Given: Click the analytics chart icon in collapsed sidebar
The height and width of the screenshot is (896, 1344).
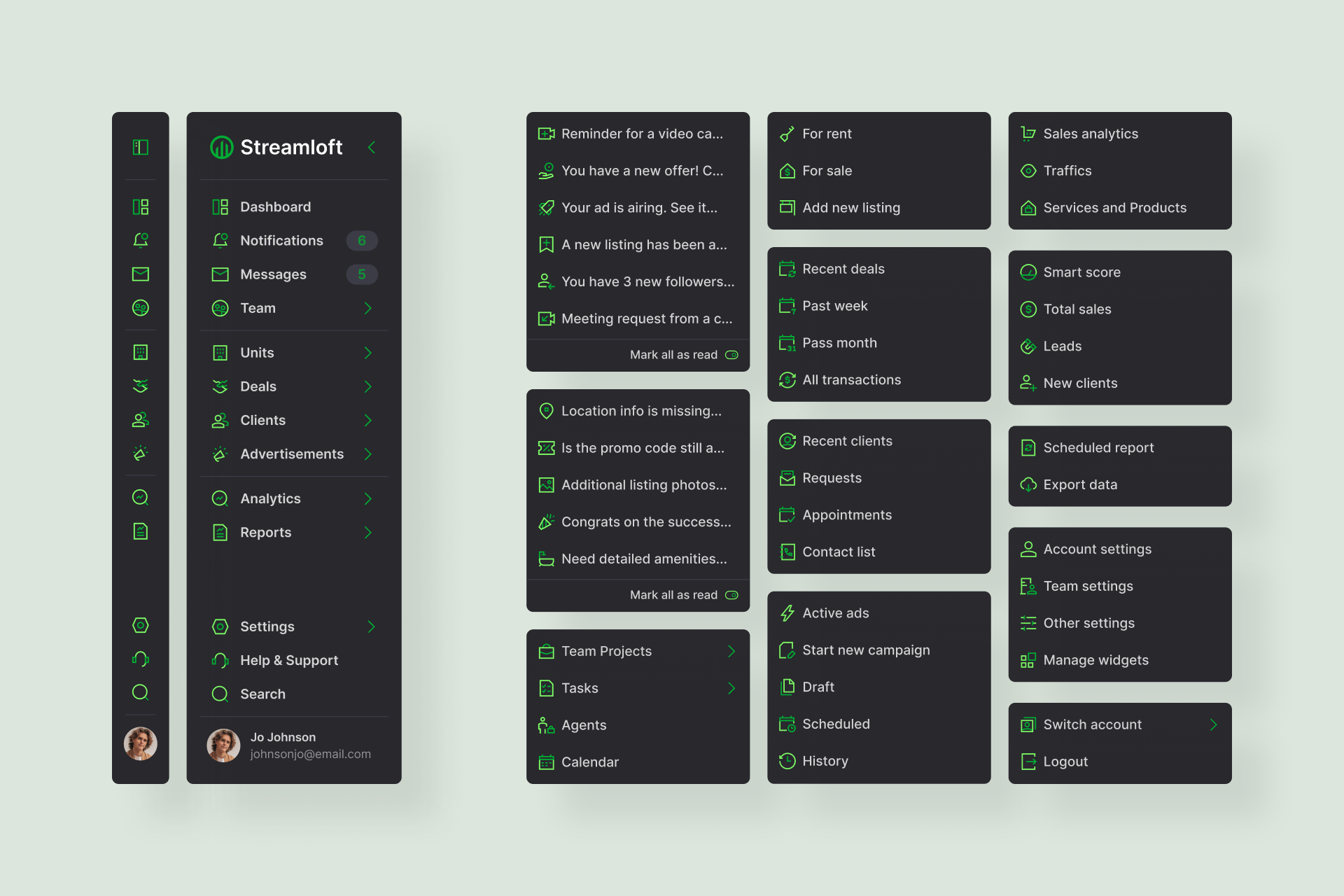Looking at the screenshot, I should tap(140, 497).
